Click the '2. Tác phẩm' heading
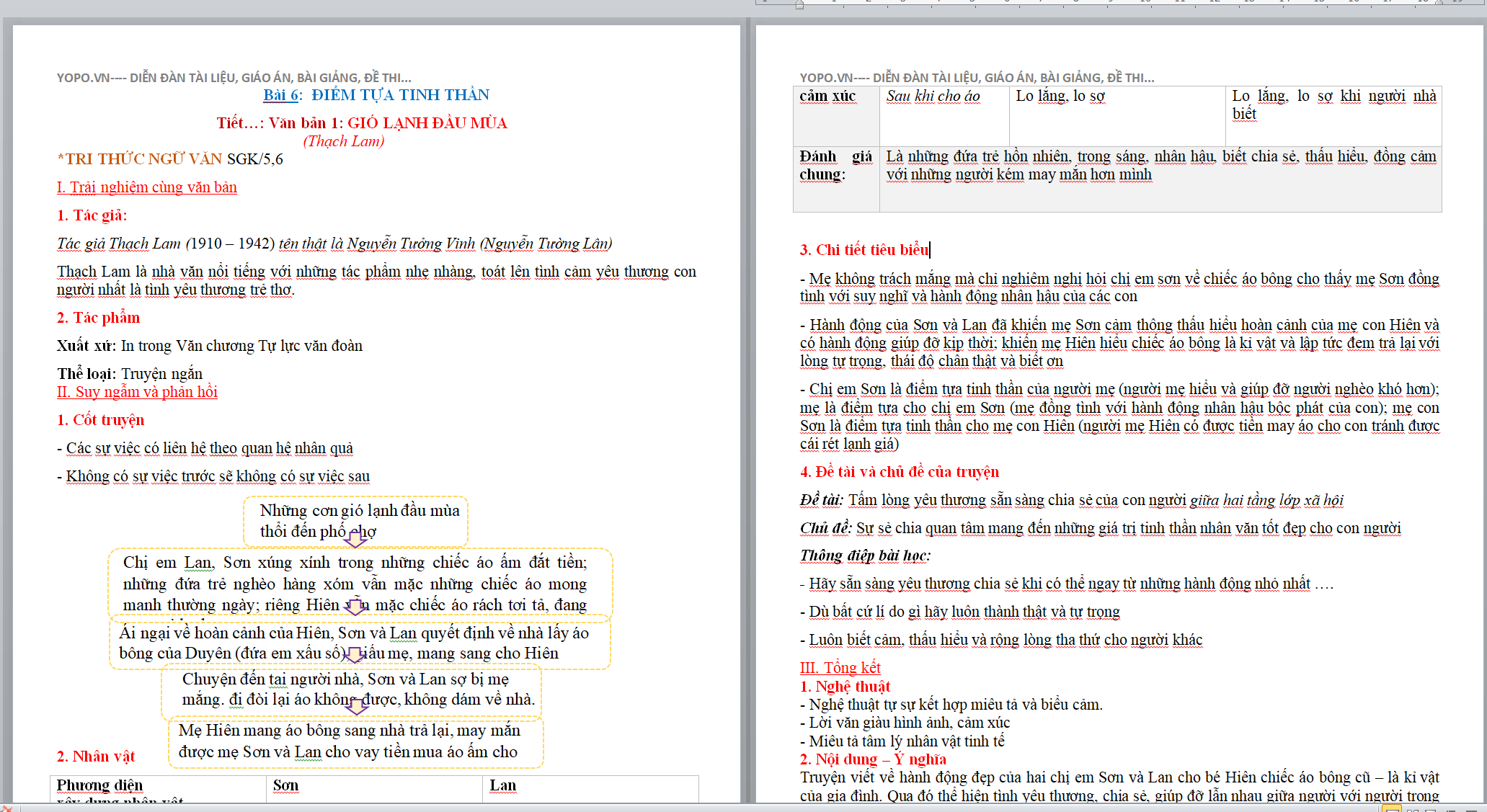The height and width of the screenshot is (812, 1487). 99,318
